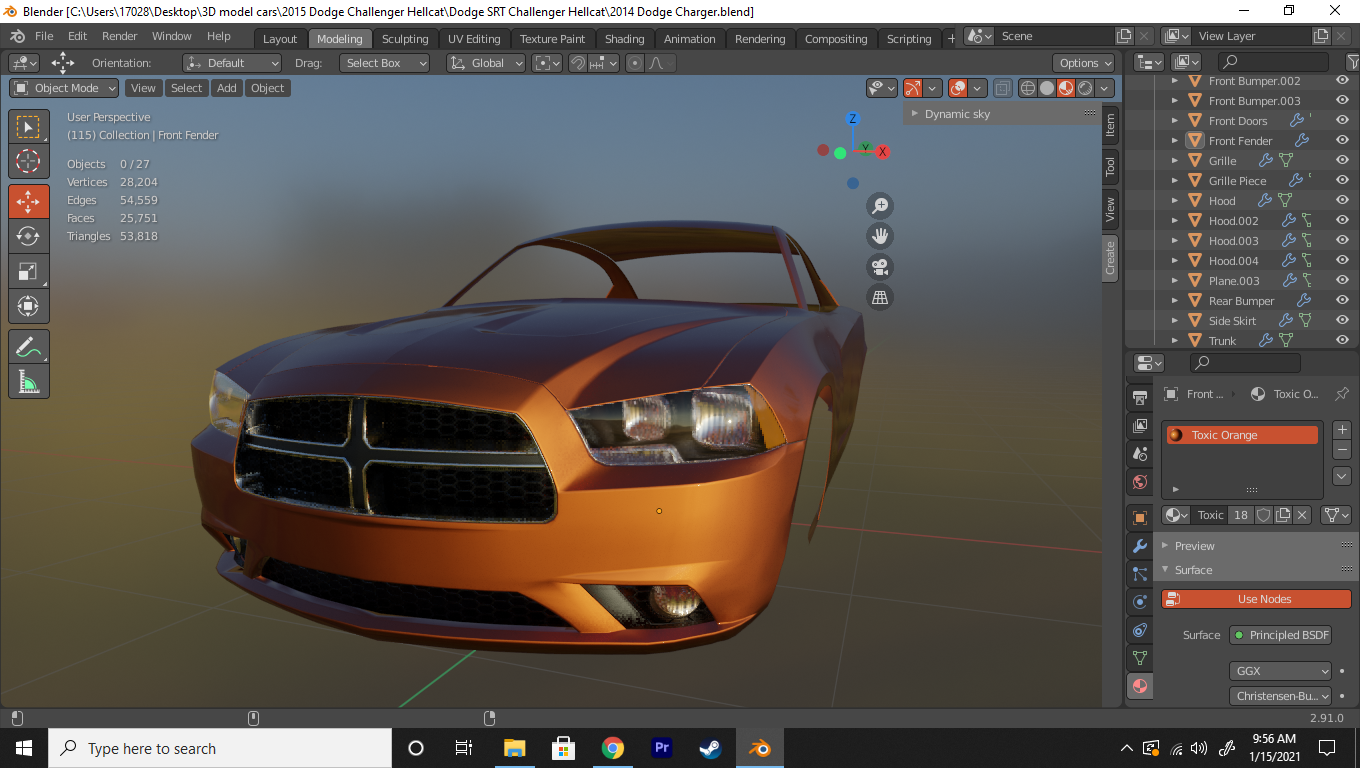Click the Outliner search field
This screenshot has width=1360, height=768.
tap(1275, 62)
